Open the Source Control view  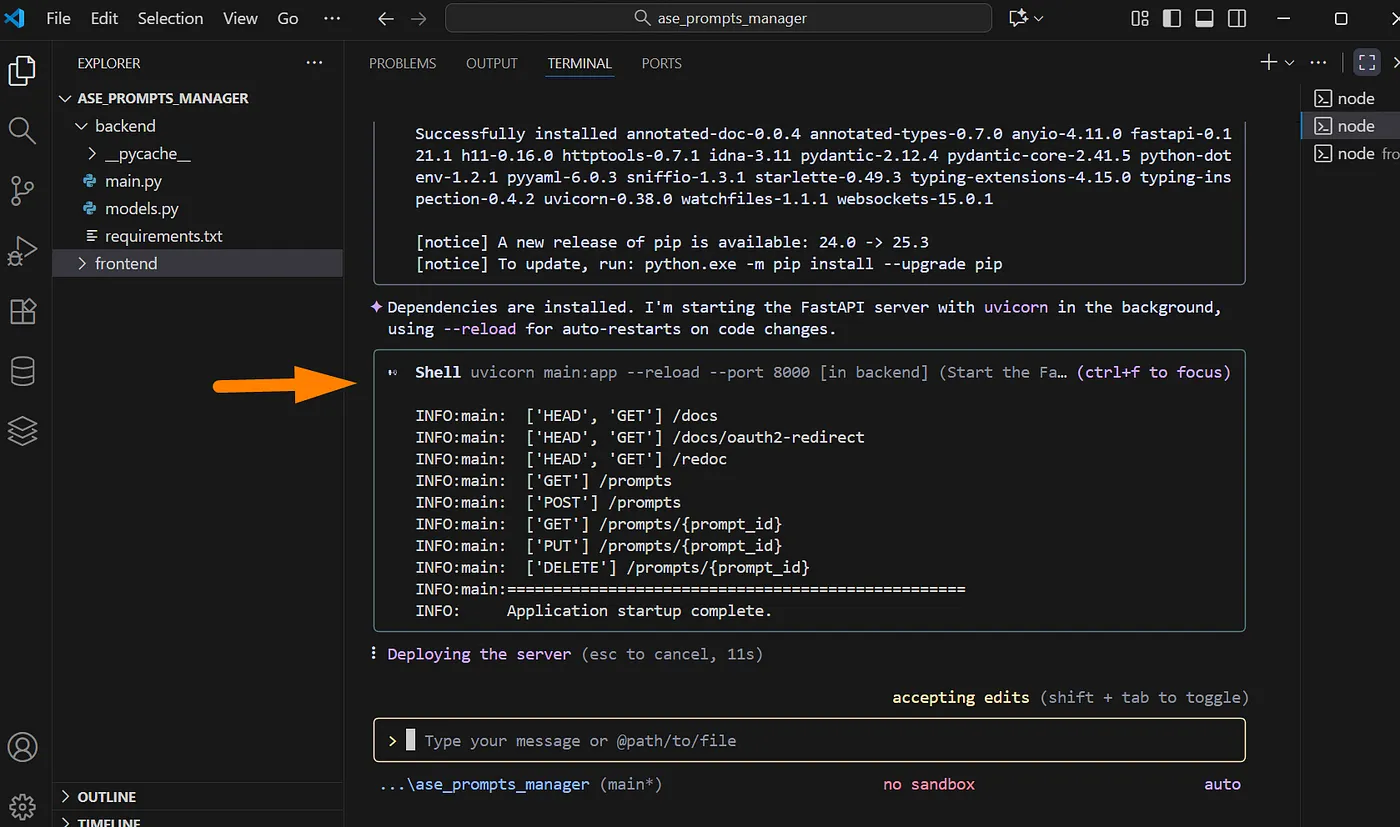click(x=22, y=190)
